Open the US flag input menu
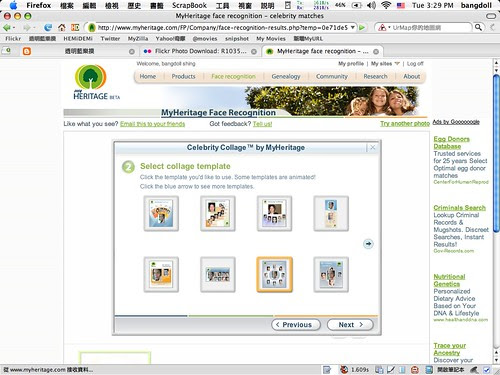This screenshot has height=375, width=500. (x=401, y=6)
